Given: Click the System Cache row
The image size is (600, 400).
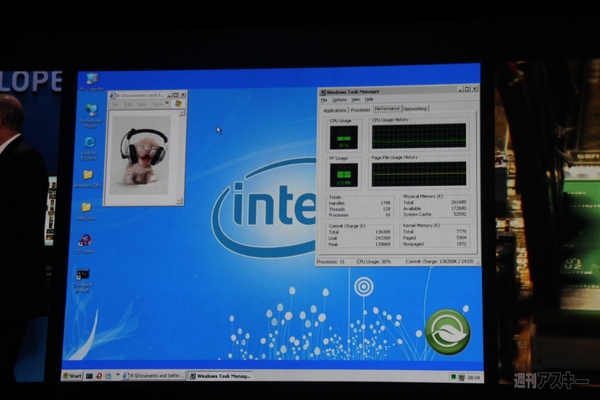Looking at the screenshot, I should [x=435, y=214].
